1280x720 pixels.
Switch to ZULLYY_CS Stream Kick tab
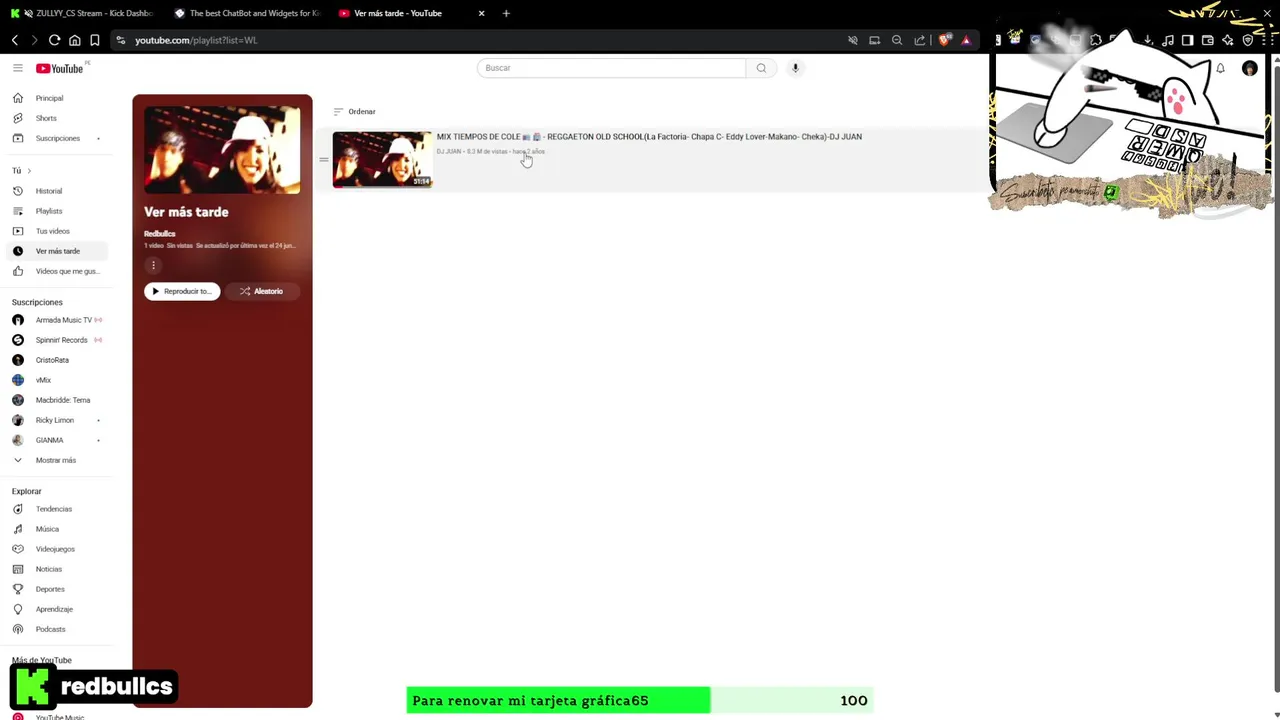point(82,13)
